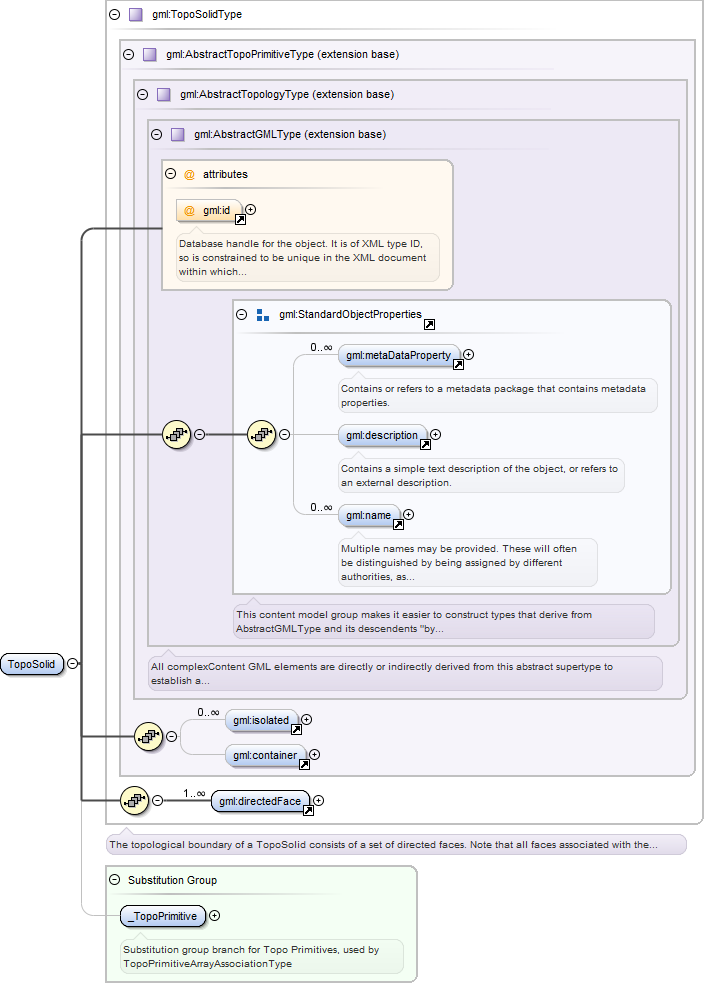Click 1..∞ cardinality beside gml:directedFace
Screen dimensions: 705x984
pos(194,793)
